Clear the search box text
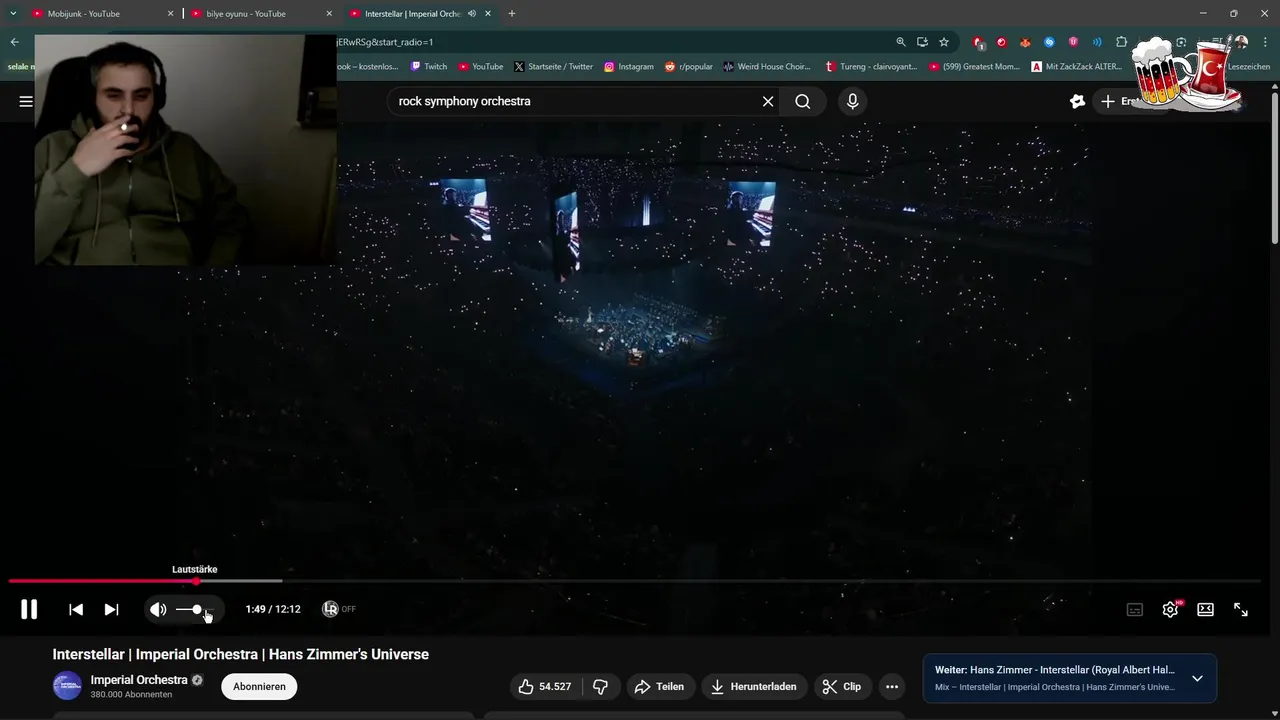1280x720 pixels. click(768, 101)
